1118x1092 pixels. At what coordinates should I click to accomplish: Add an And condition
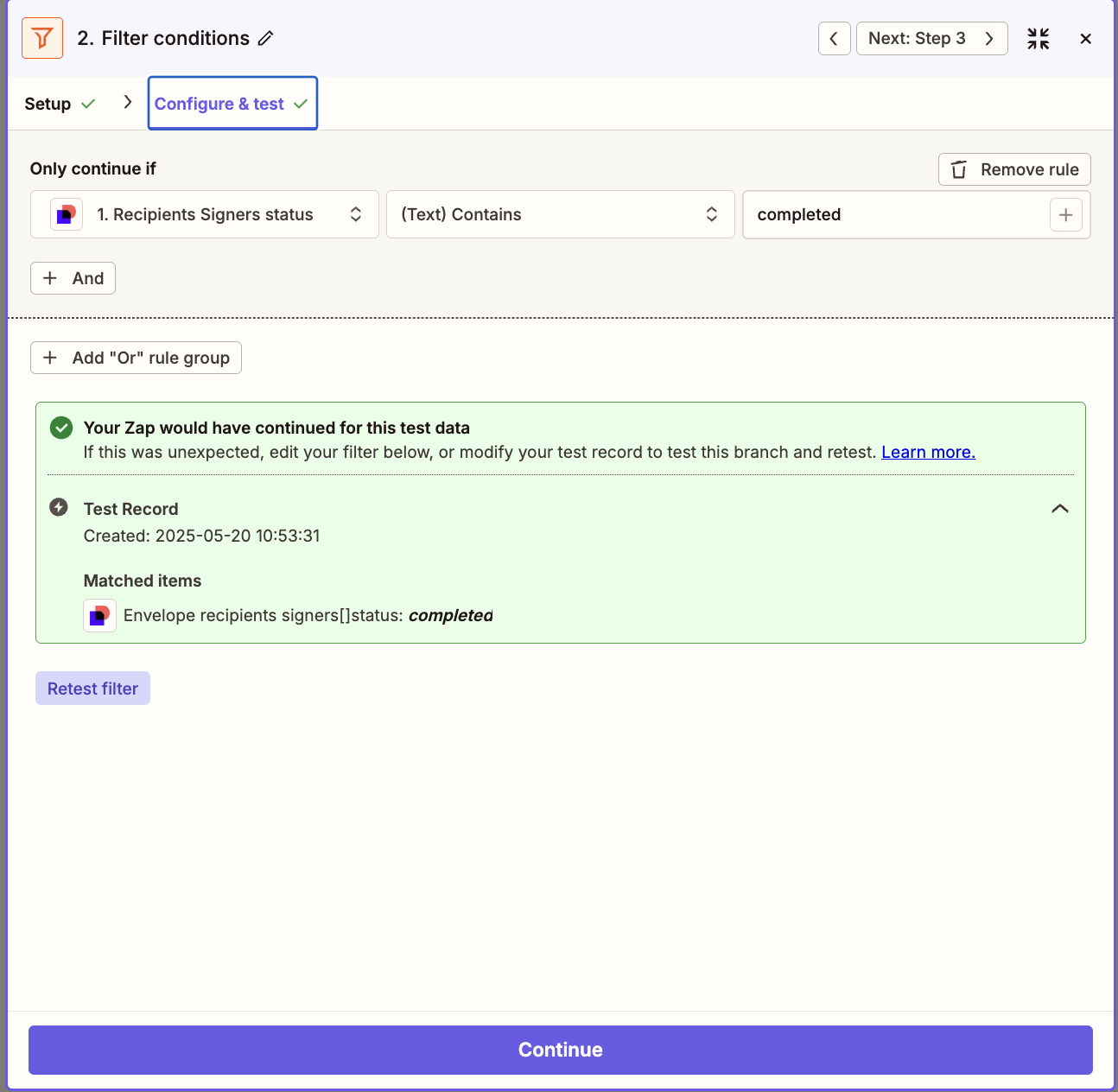pyautogui.click(x=73, y=278)
